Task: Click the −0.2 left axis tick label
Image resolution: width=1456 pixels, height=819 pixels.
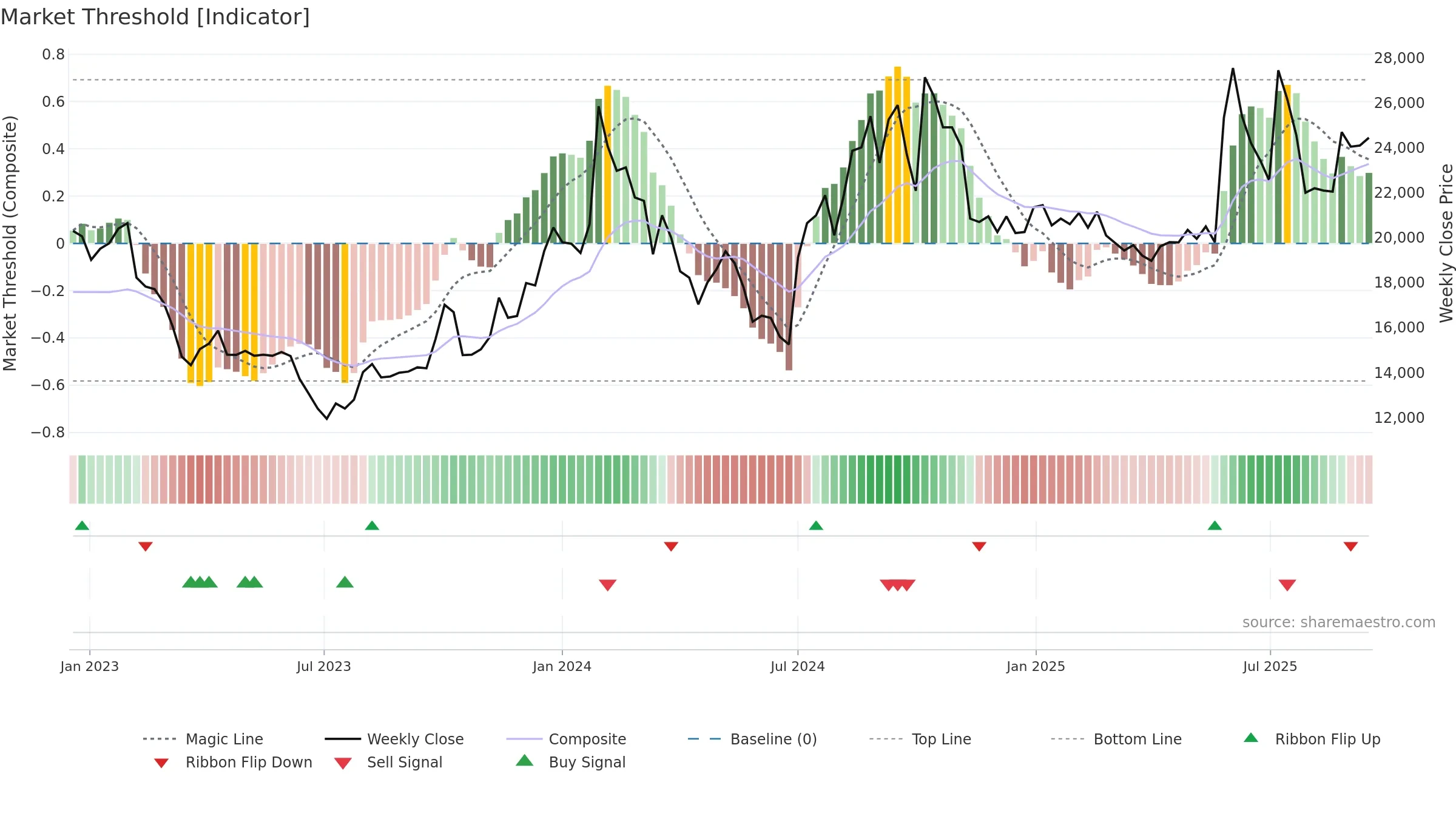Action: (x=48, y=291)
